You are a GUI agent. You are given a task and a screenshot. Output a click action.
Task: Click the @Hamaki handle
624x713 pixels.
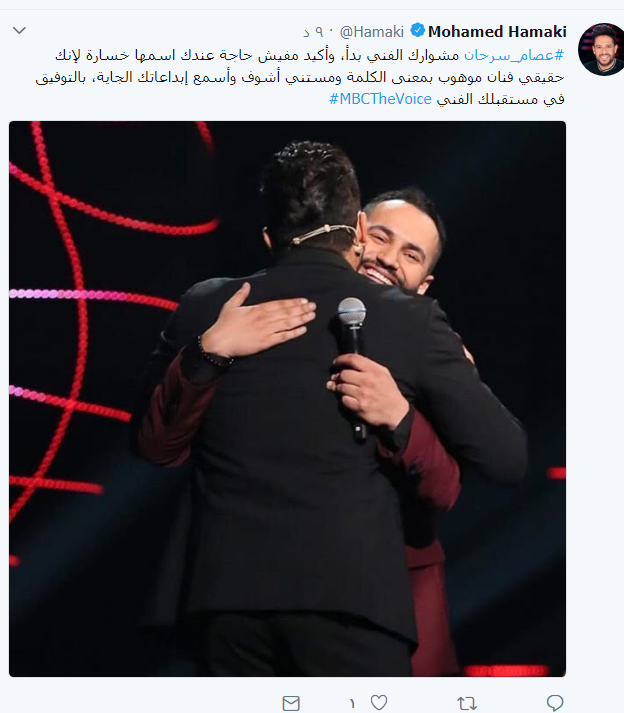[372, 32]
